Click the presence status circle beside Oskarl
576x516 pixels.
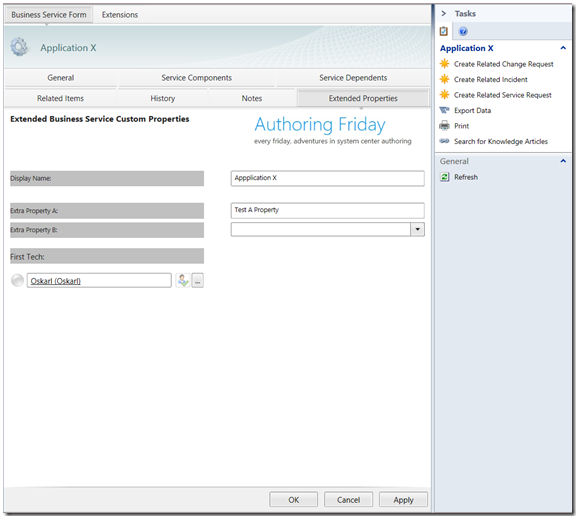click(17, 280)
